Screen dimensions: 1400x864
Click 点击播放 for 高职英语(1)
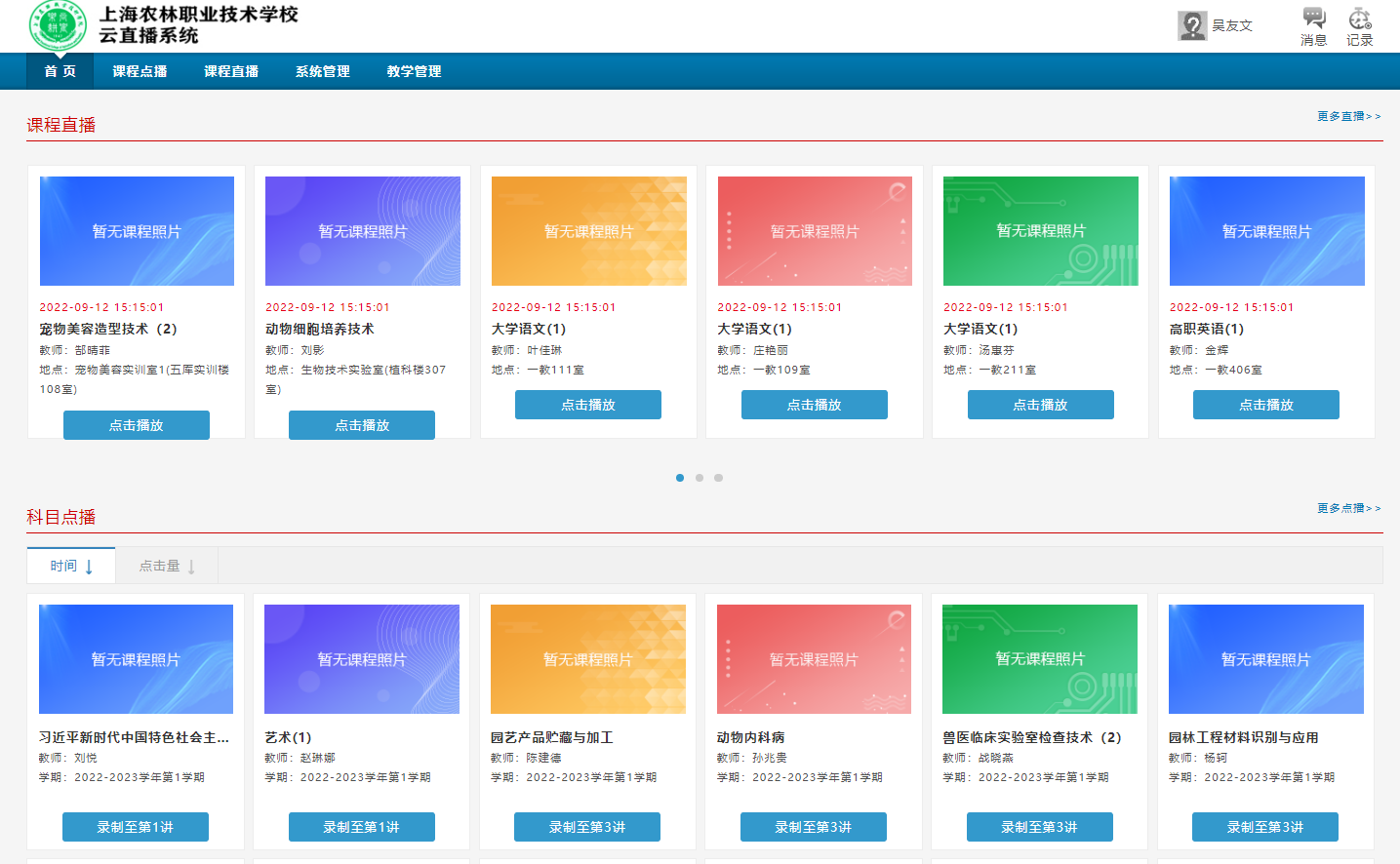click(x=1265, y=405)
